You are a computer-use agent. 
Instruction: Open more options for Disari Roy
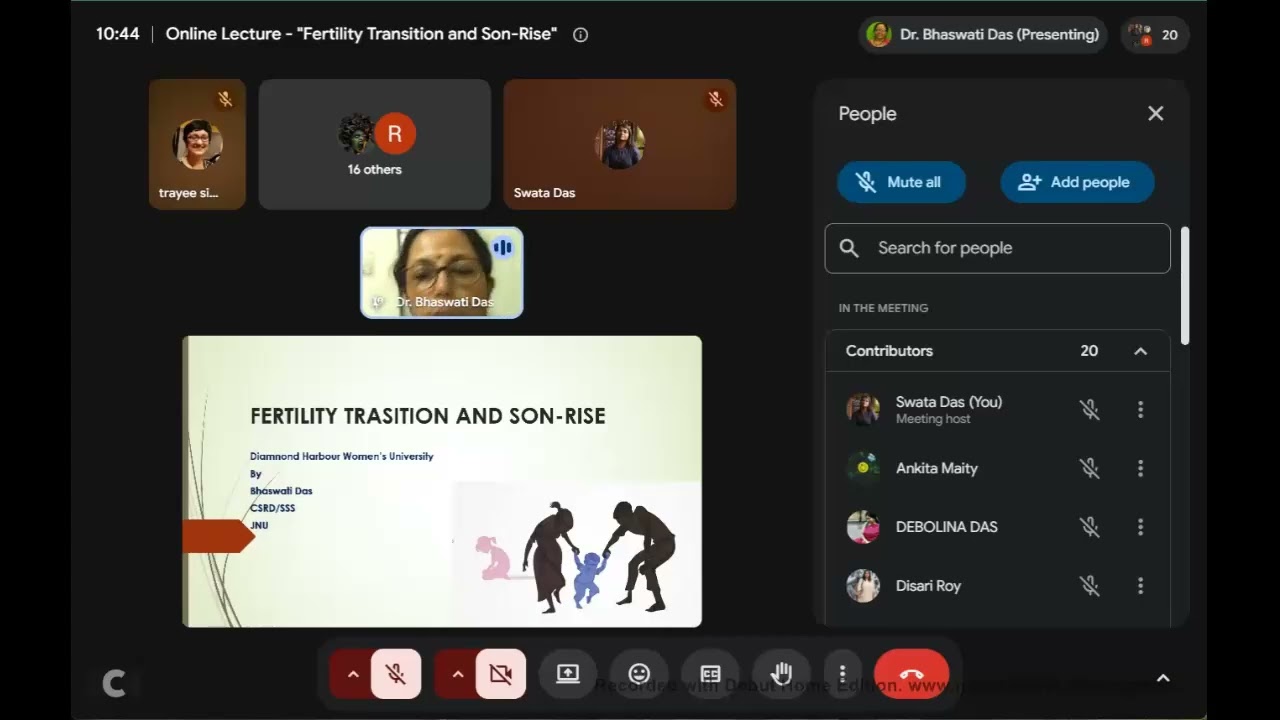[x=1140, y=586]
